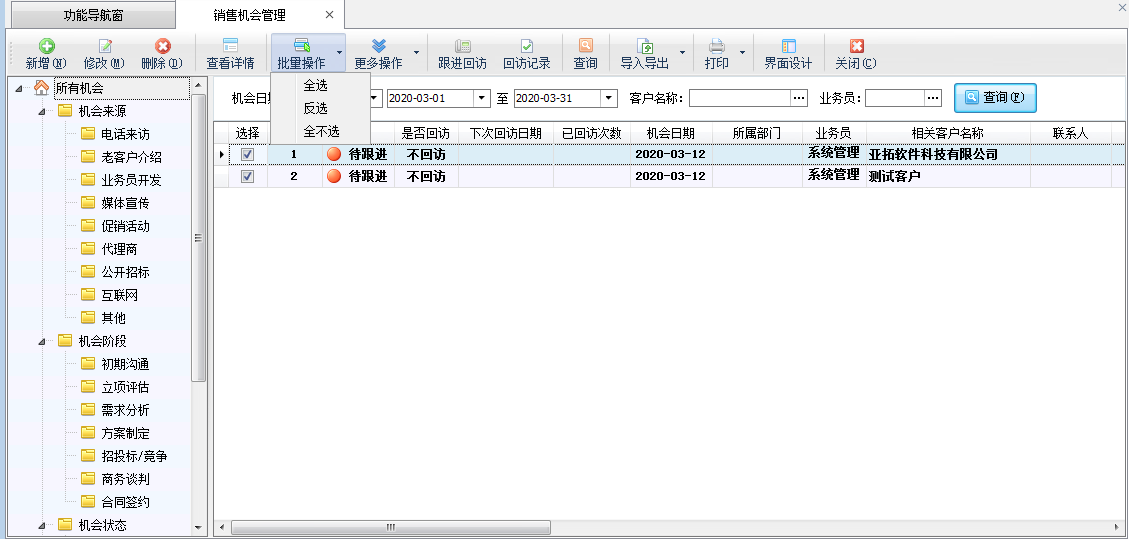Screen dimensions: 1129x539
Task: Click the 修改 (Edit) toolbar icon
Action: click(x=104, y=47)
